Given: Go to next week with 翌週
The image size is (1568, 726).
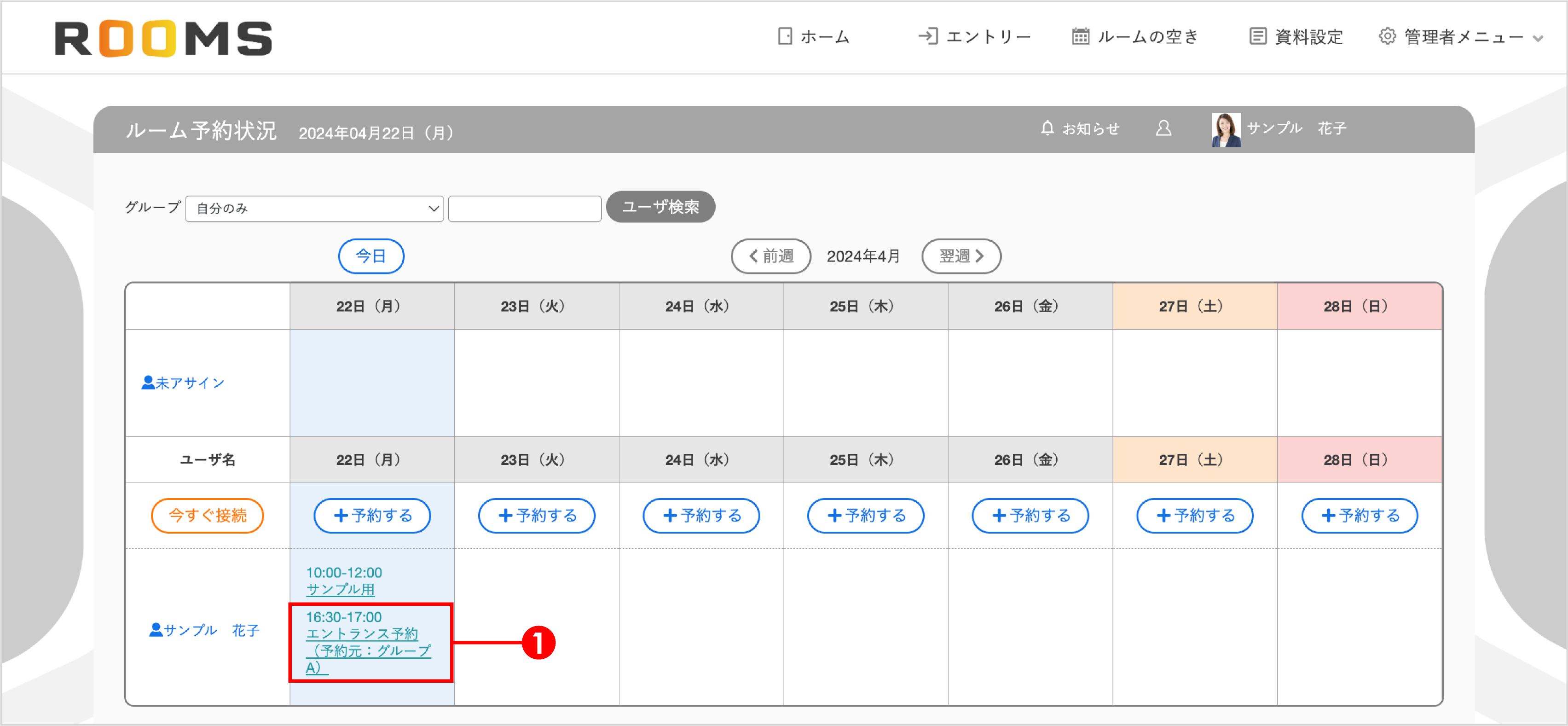Looking at the screenshot, I should click(x=961, y=256).
